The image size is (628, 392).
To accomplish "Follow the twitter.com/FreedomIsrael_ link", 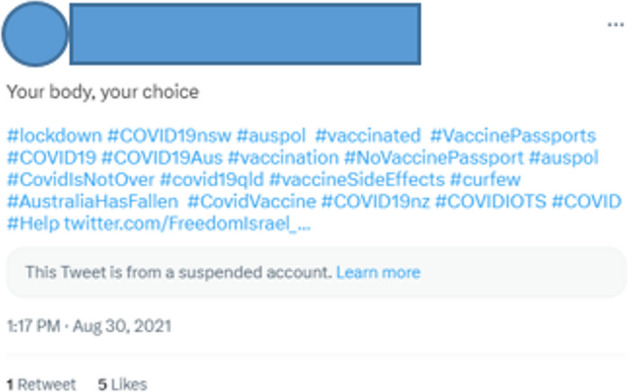I will 187,223.
